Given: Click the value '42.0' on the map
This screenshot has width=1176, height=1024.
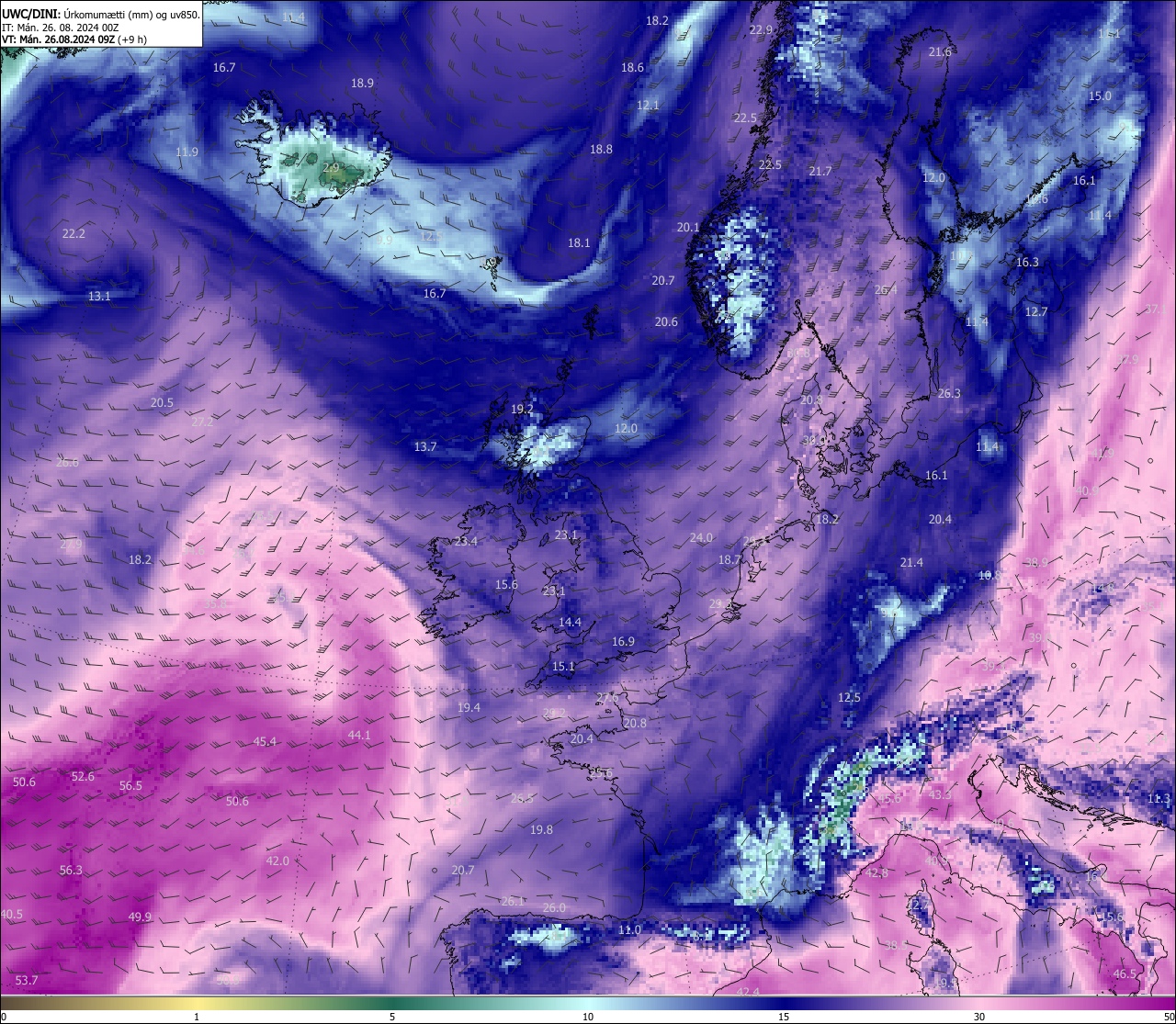Looking at the screenshot, I should (x=277, y=861).
